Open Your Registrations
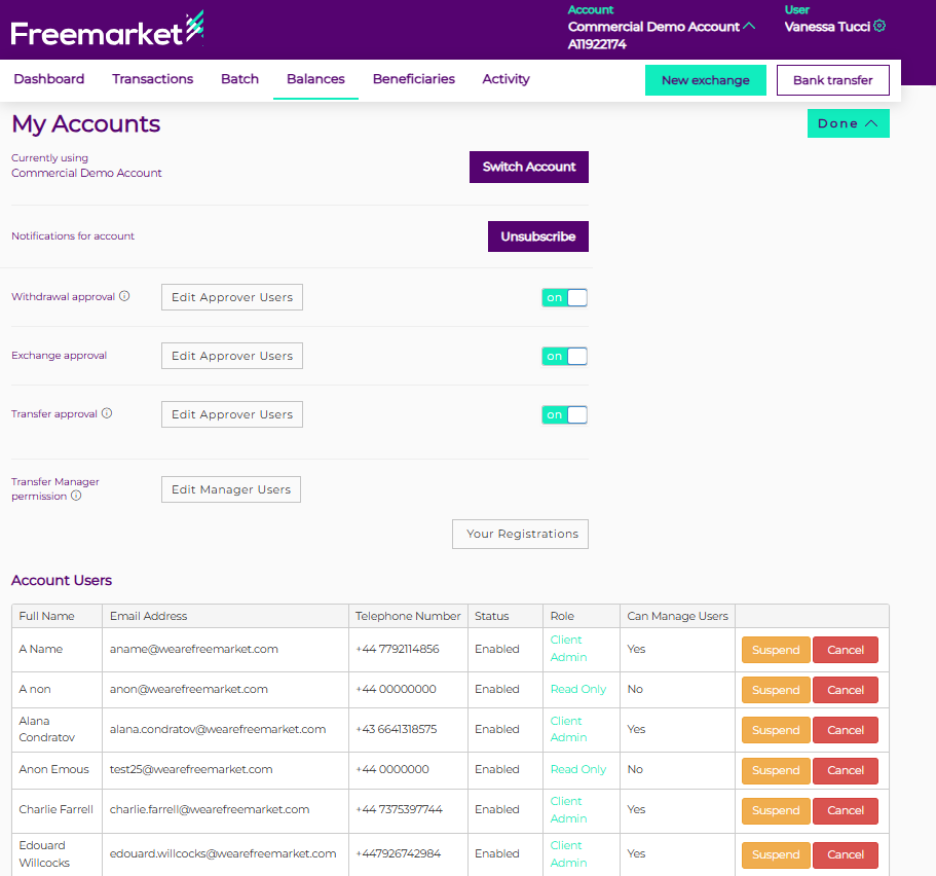The height and width of the screenshot is (876, 936). pos(520,534)
